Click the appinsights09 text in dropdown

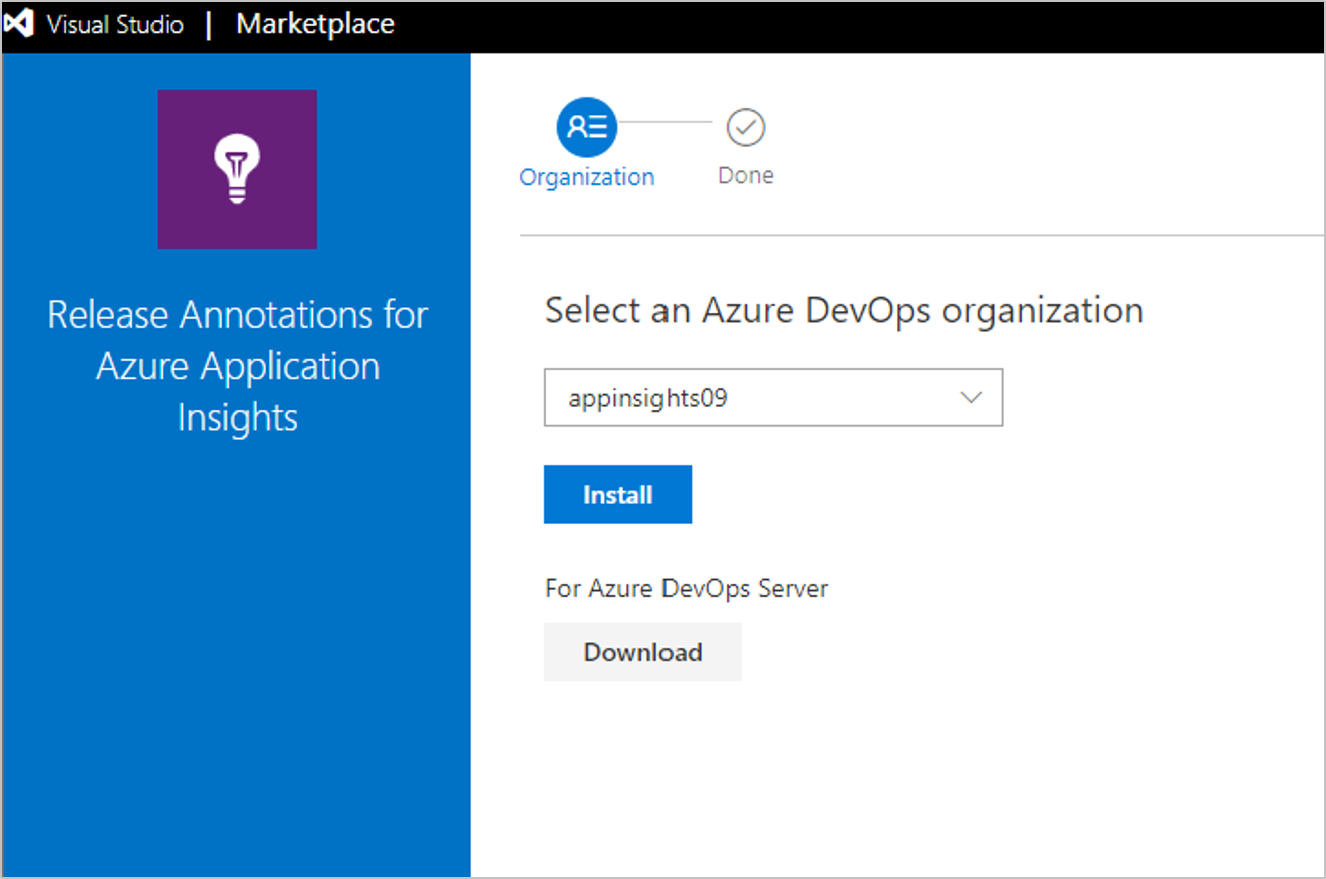click(648, 398)
